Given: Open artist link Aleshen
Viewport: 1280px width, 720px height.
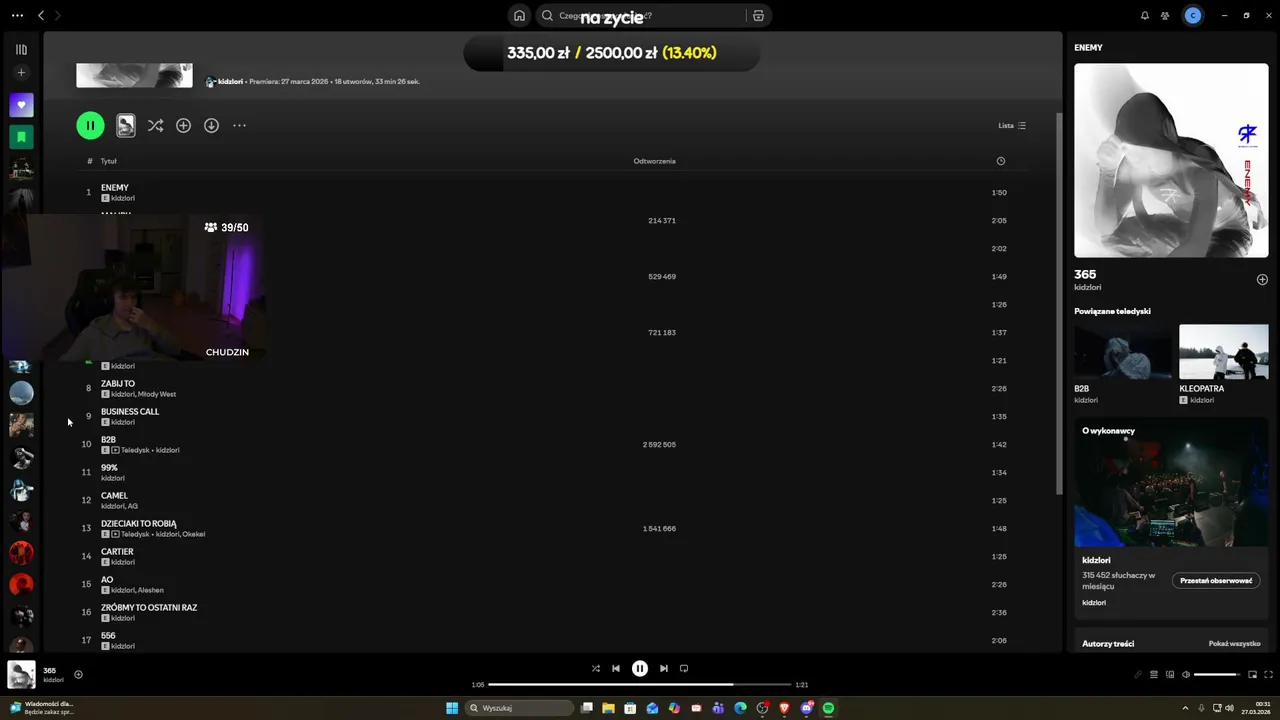Looking at the screenshot, I should coord(151,590).
